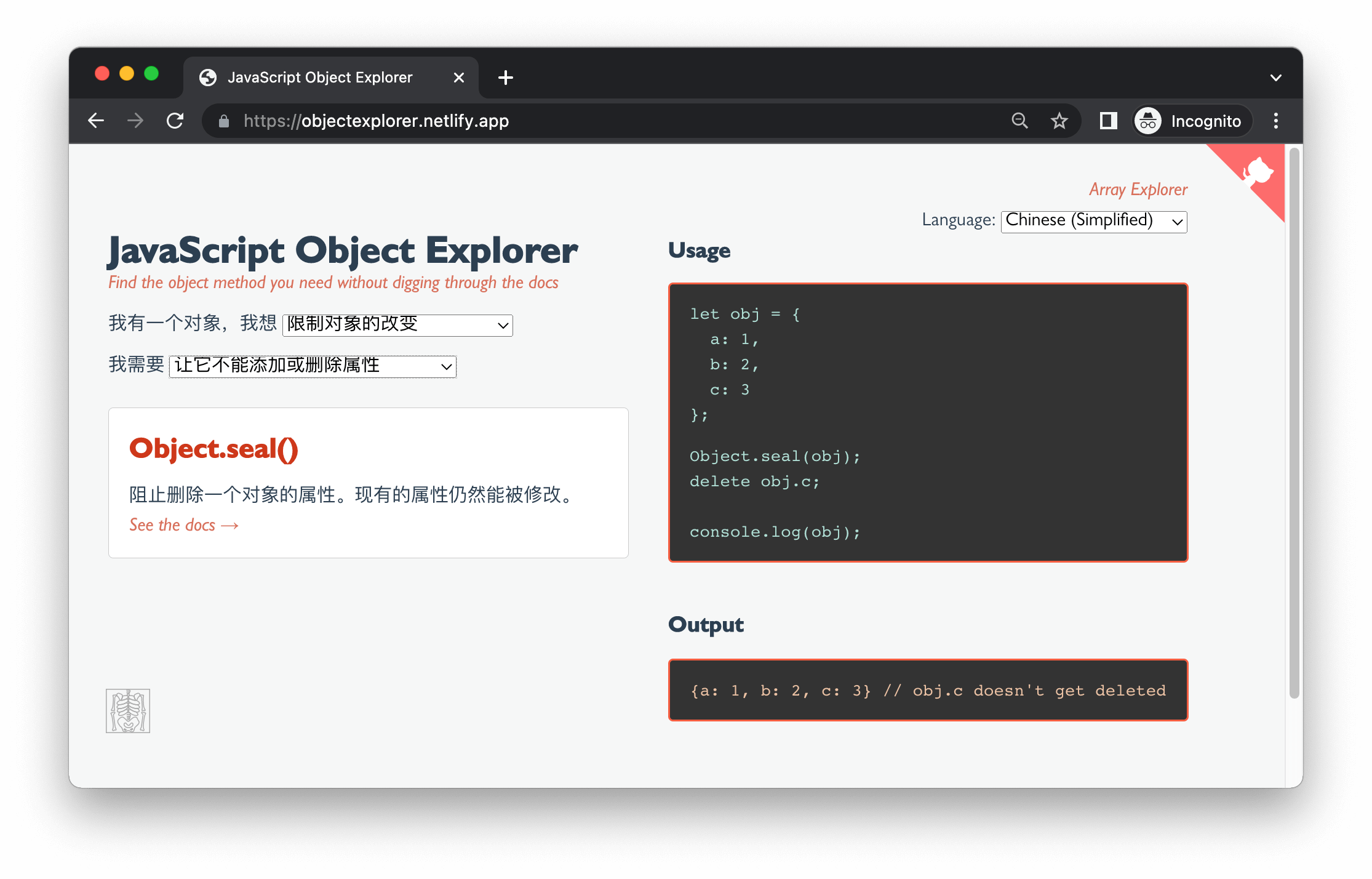
Task: Click the skeleton/body icon bottom left
Action: click(x=128, y=711)
